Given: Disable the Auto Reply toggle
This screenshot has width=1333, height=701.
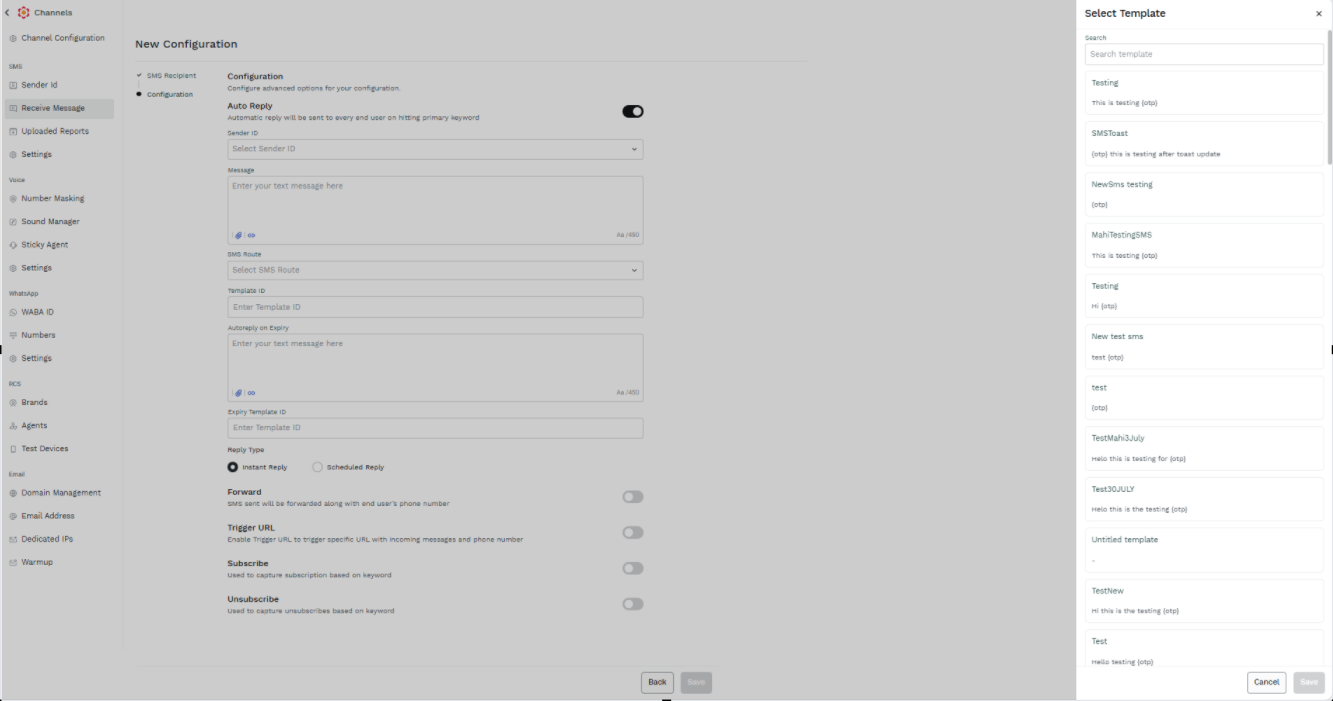Looking at the screenshot, I should coord(633,111).
